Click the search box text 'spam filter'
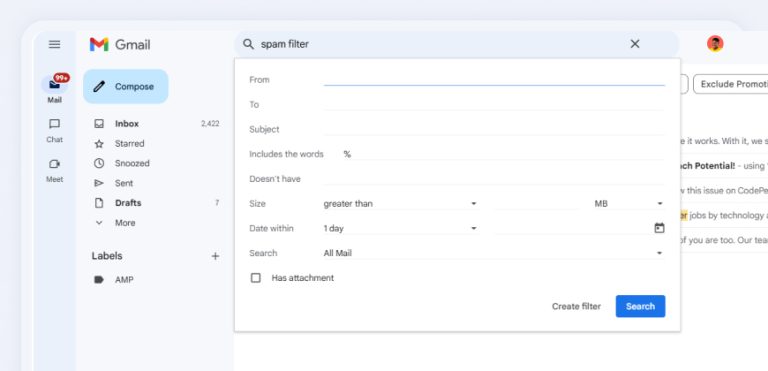This screenshot has width=768, height=371. coord(285,44)
